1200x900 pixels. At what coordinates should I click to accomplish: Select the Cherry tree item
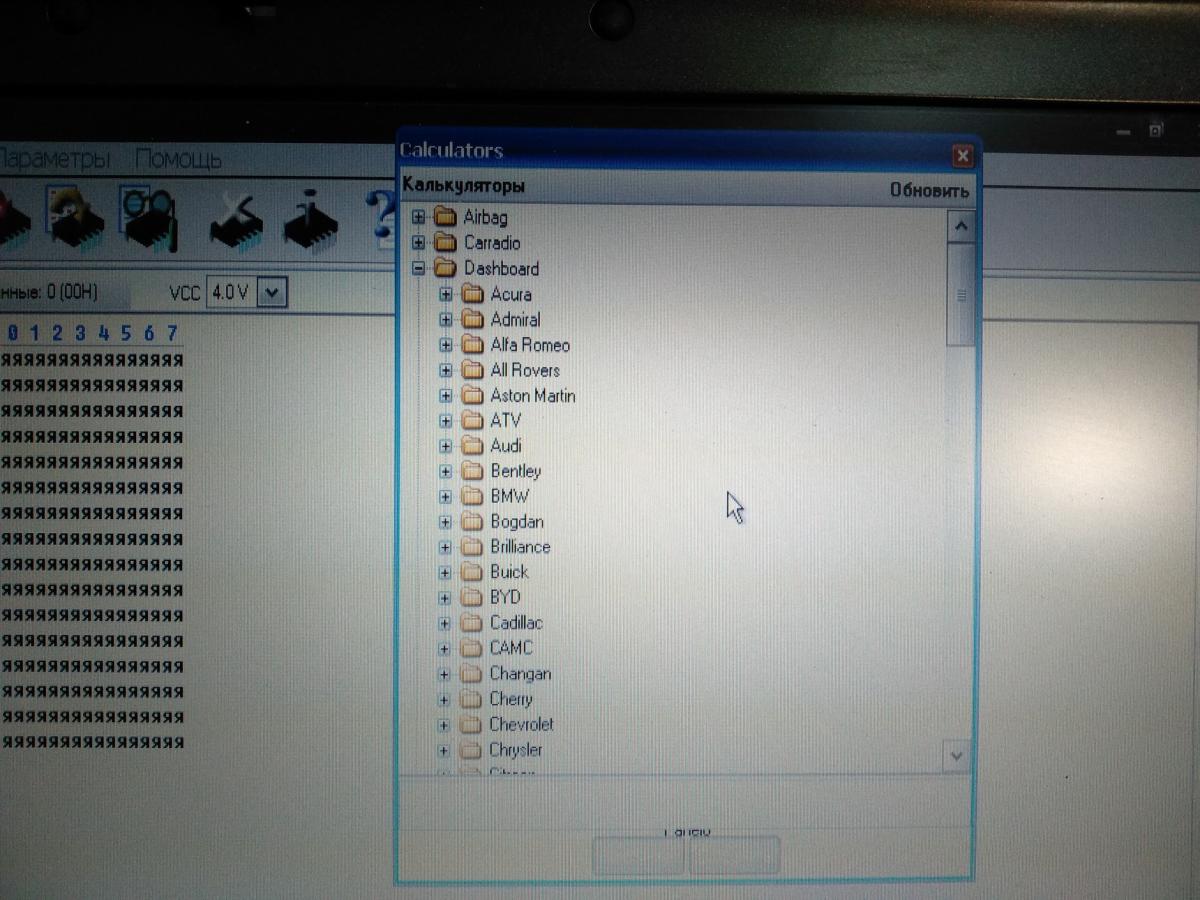point(511,699)
